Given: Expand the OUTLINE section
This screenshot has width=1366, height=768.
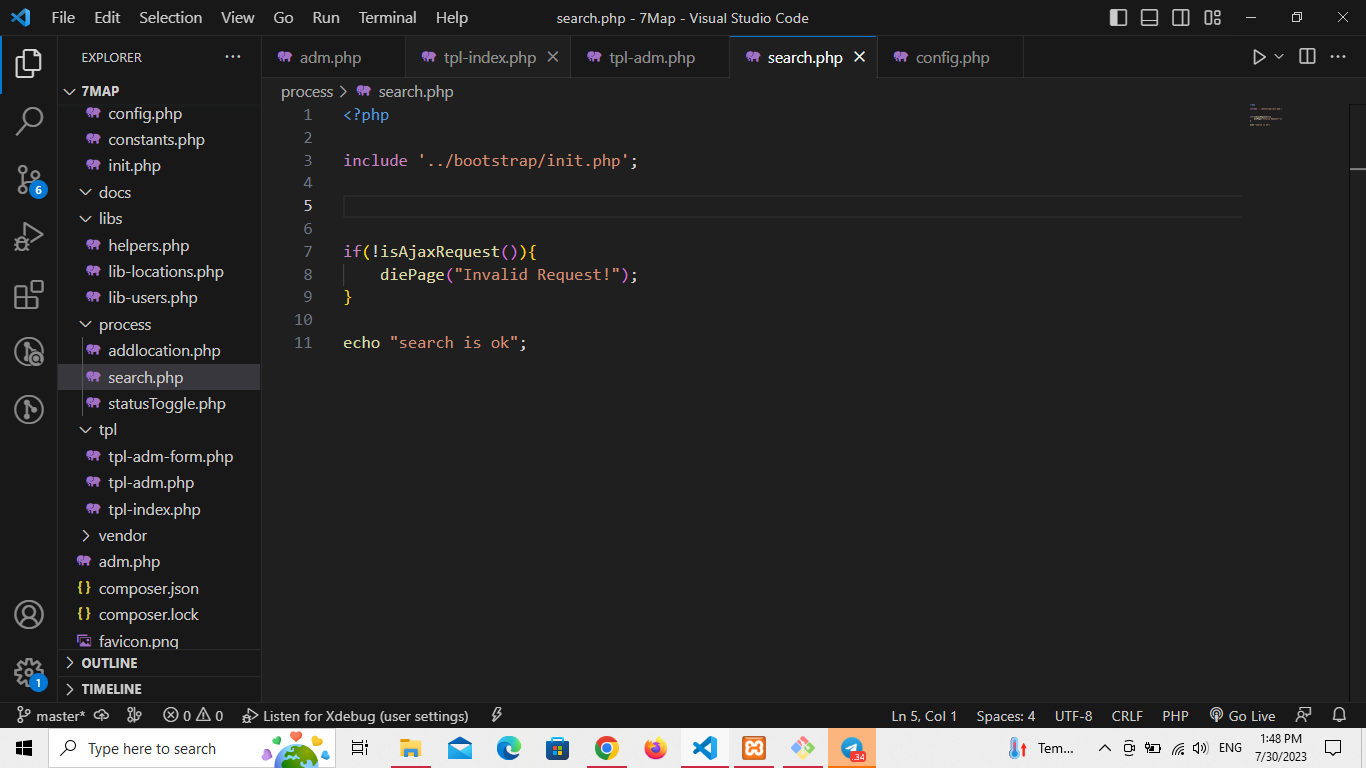Looking at the screenshot, I should click(x=159, y=663).
